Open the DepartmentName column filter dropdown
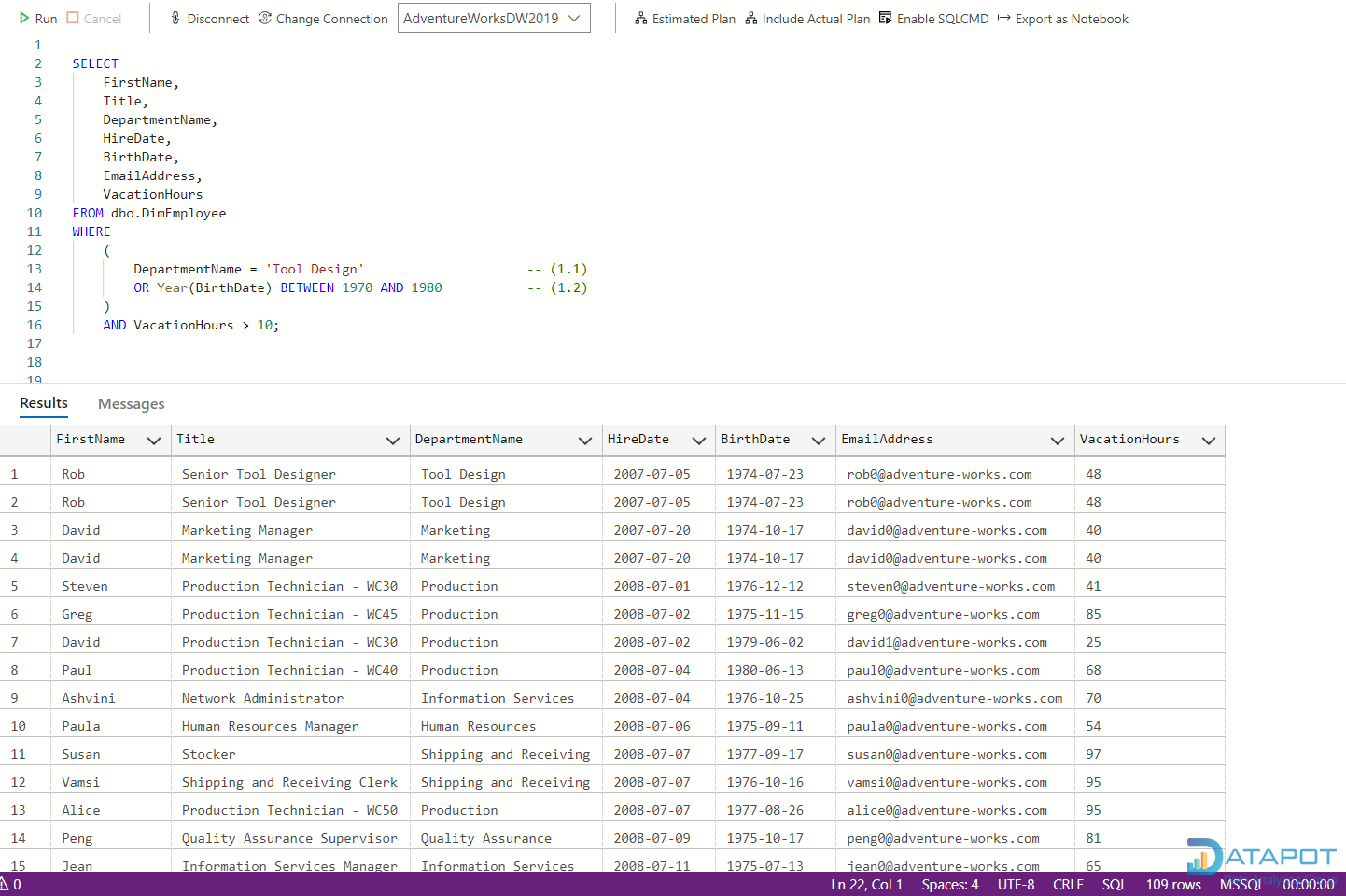The width and height of the screenshot is (1346, 896). tap(585, 440)
